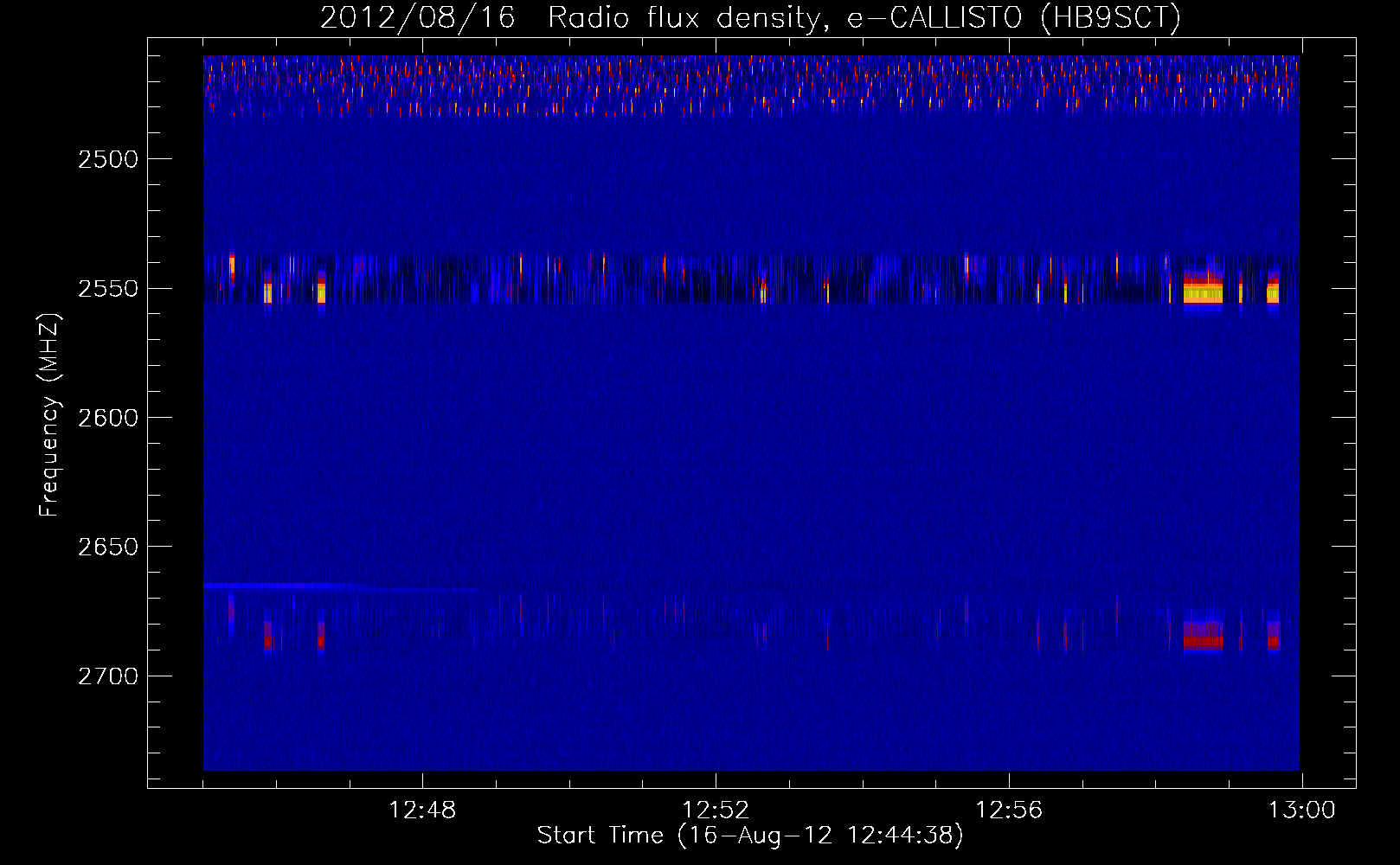The height and width of the screenshot is (865, 1400).
Task: Click the "Start Time (16-Aug-12 12:44:38)" label
Action: click(x=750, y=836)
